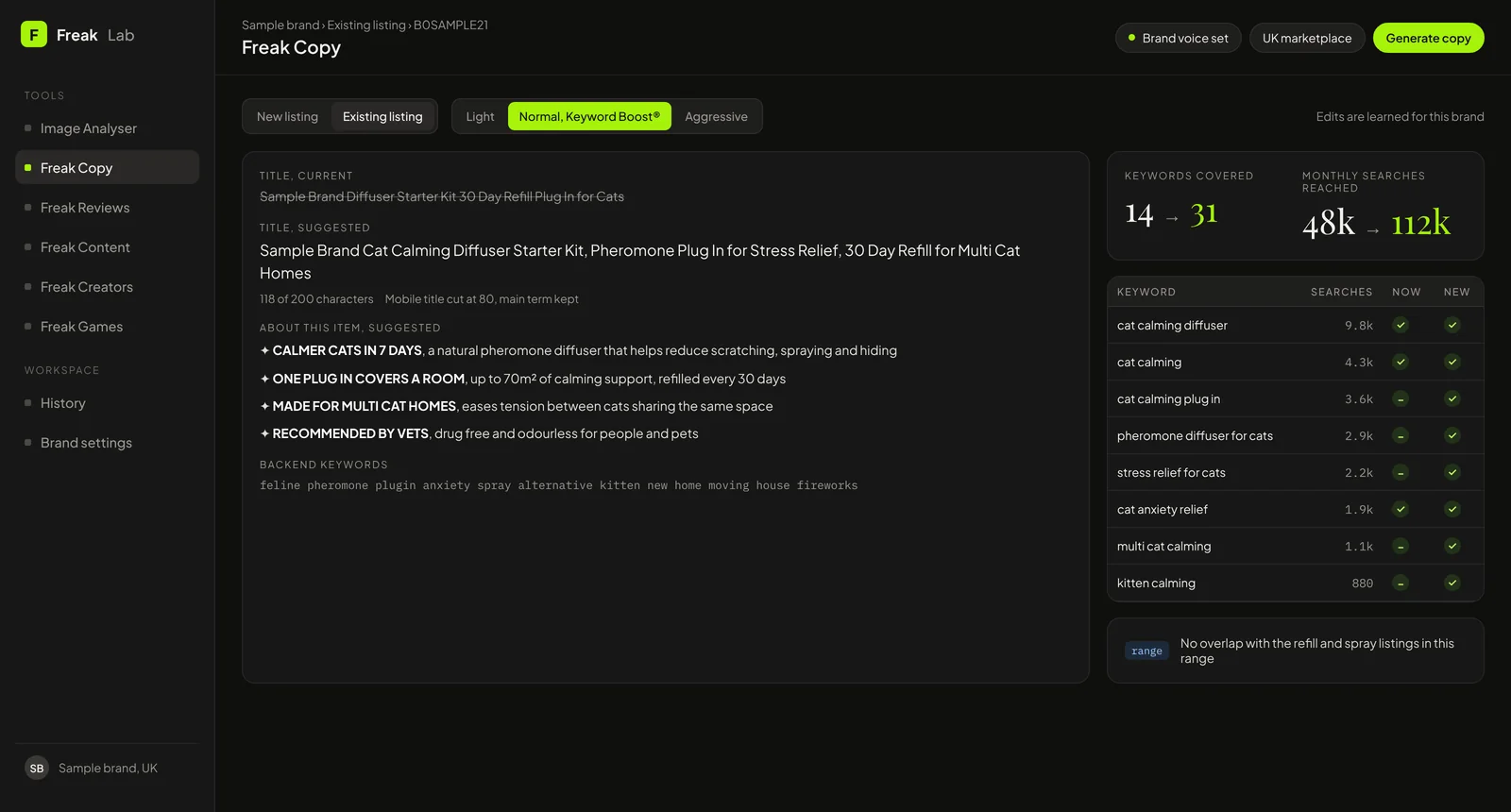
Task: Click NOW check icon for cat anxiety relief
Action: click(x=1401, y=509)
